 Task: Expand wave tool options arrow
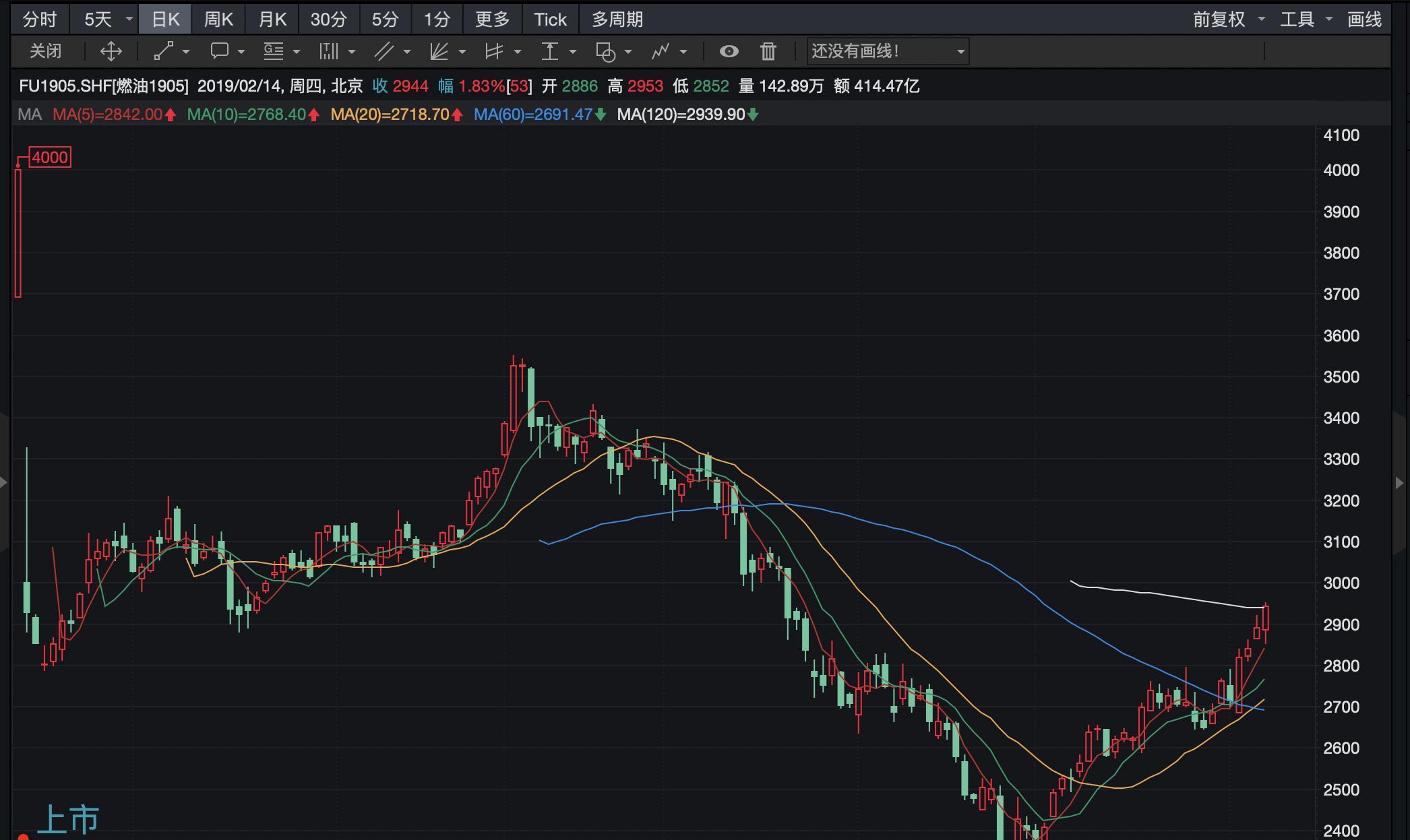(683, 51)
